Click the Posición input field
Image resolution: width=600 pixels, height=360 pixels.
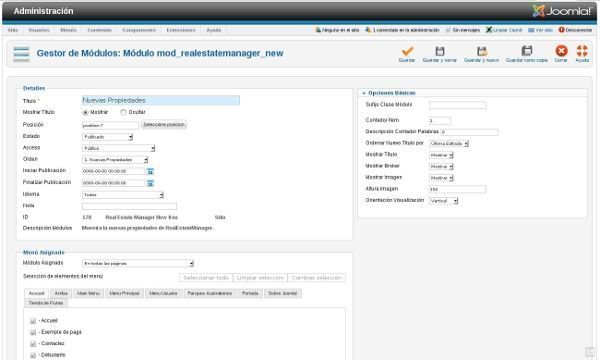click(111, 125)
